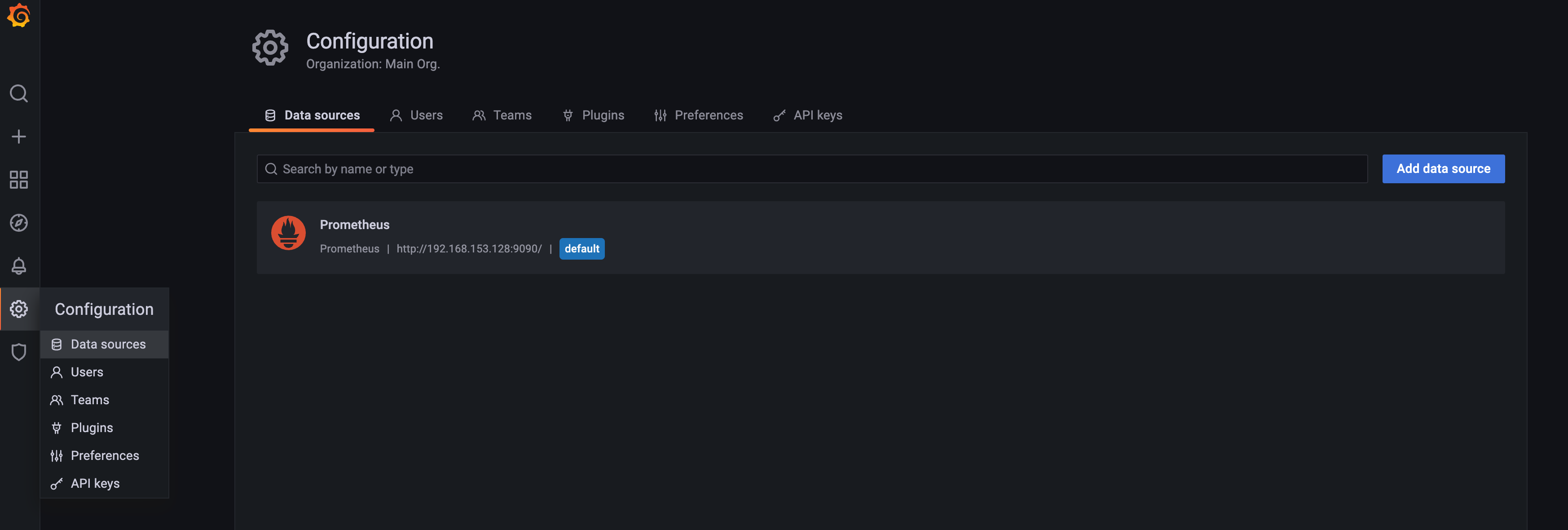Screen dimensions: 1568x530
Task: Open the Plugins tab
Action: pos(593,115)
